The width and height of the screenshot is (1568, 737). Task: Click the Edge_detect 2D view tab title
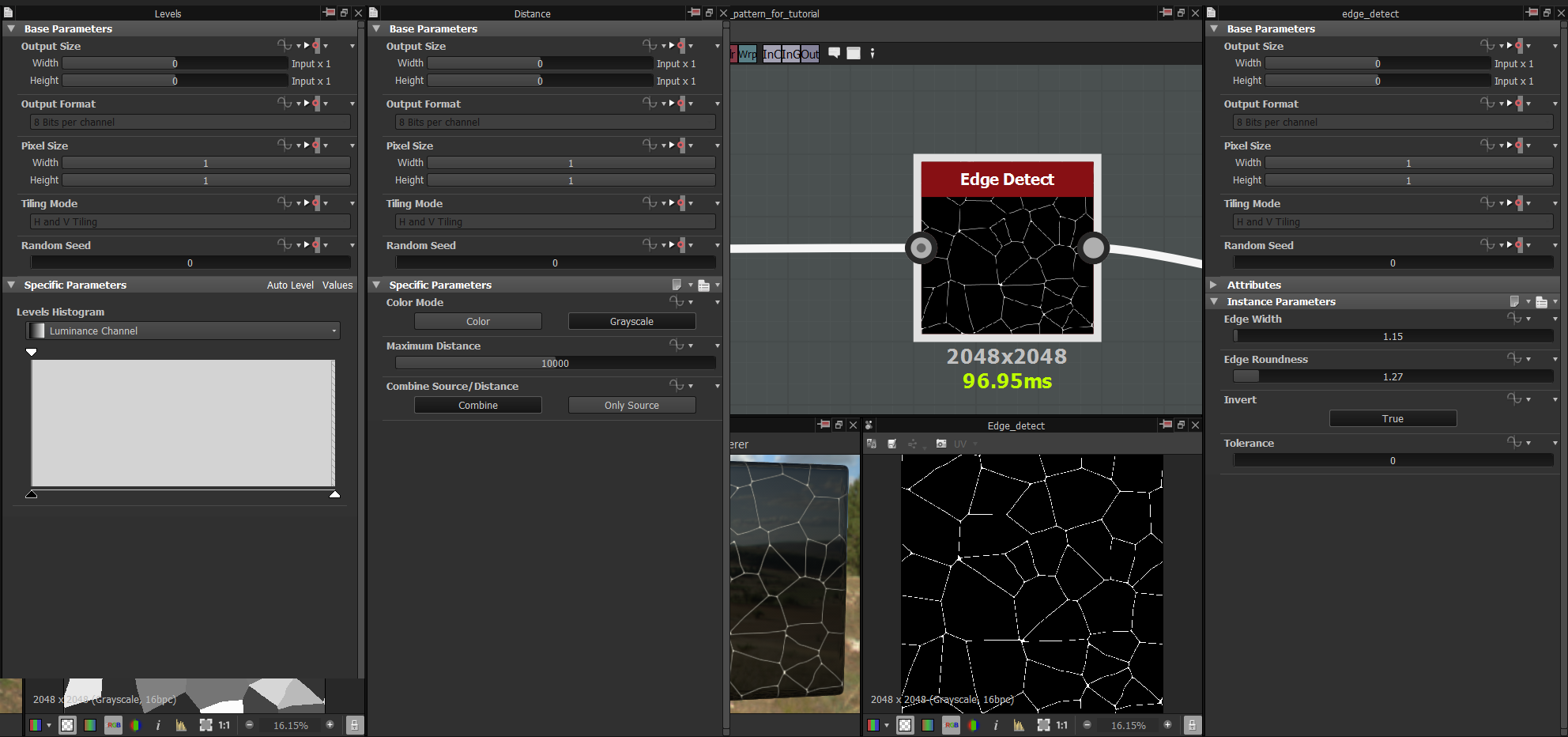(1016, 425)
